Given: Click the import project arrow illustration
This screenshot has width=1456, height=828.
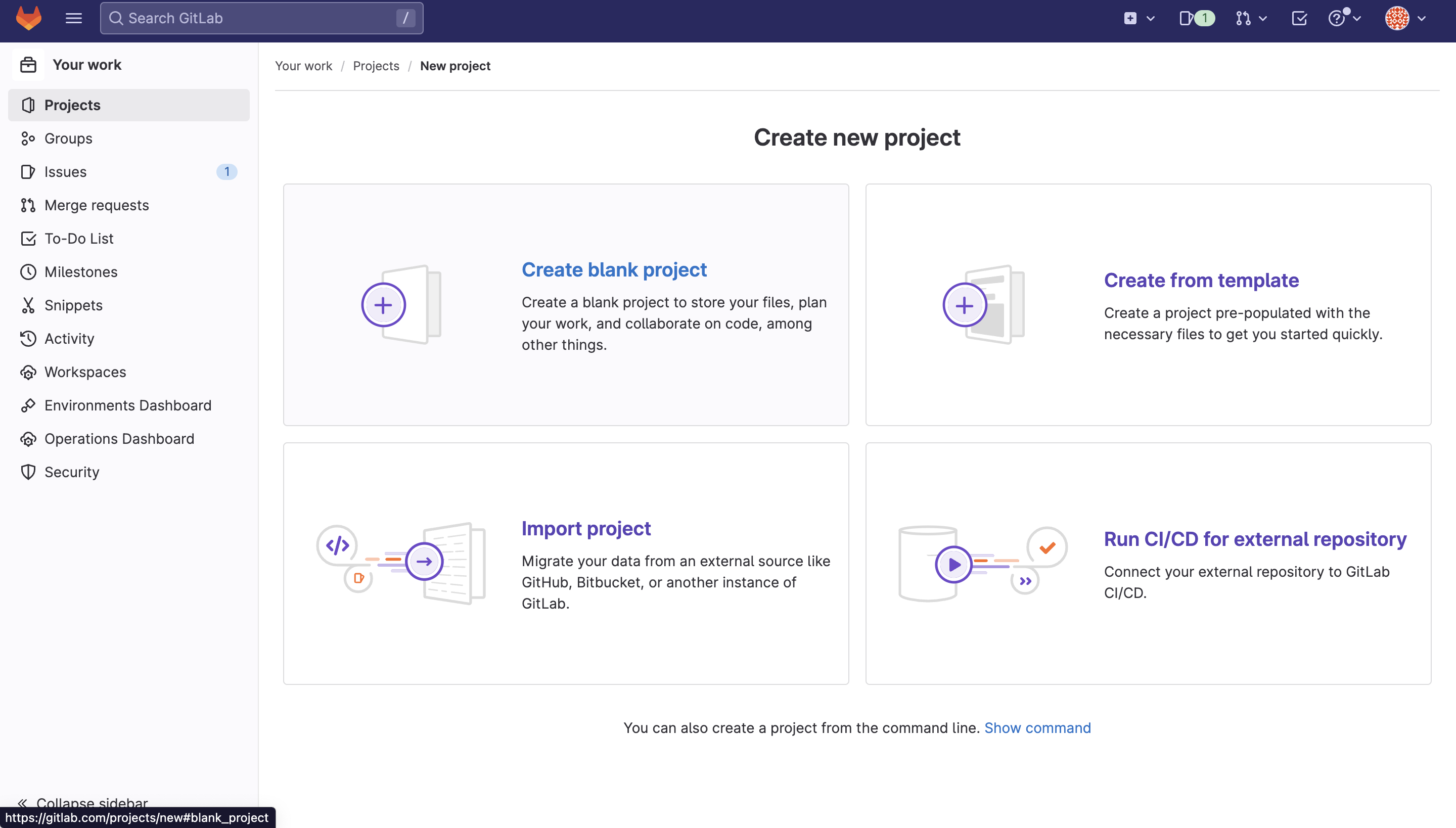Looking at the screenshot, I should tap(424, 561).
